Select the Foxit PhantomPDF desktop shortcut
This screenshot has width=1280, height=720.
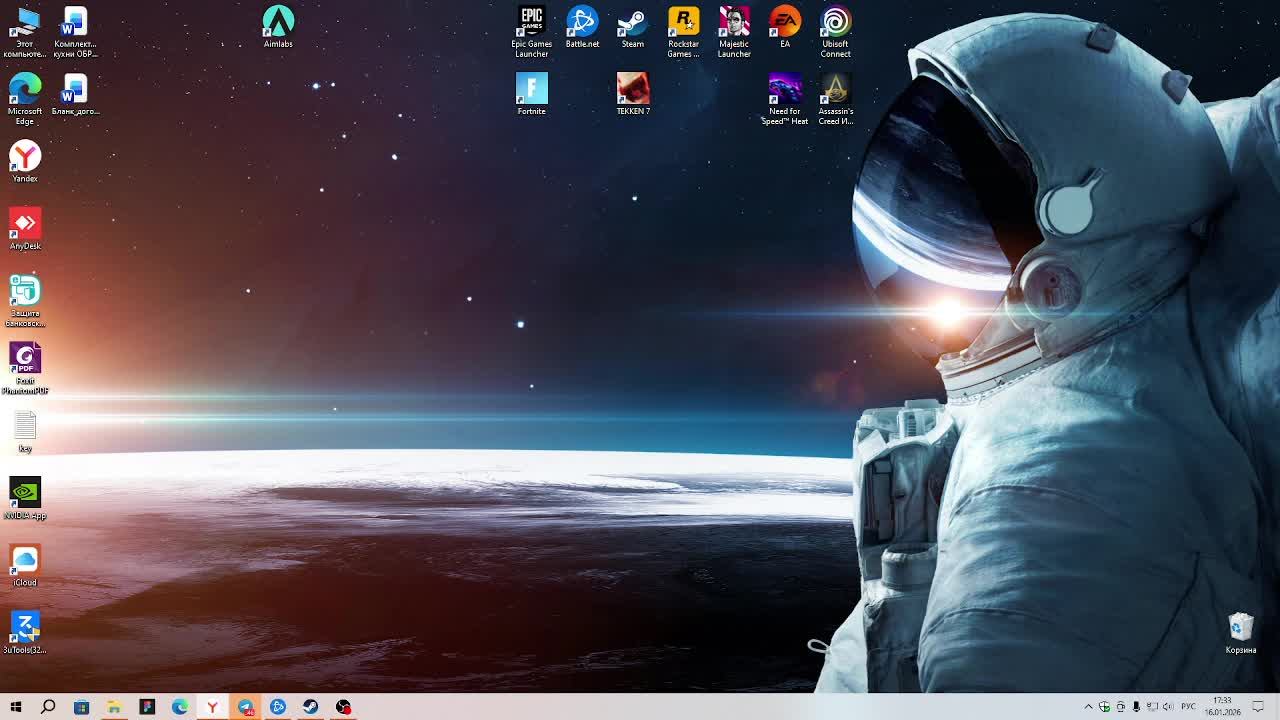coord(25,369)
